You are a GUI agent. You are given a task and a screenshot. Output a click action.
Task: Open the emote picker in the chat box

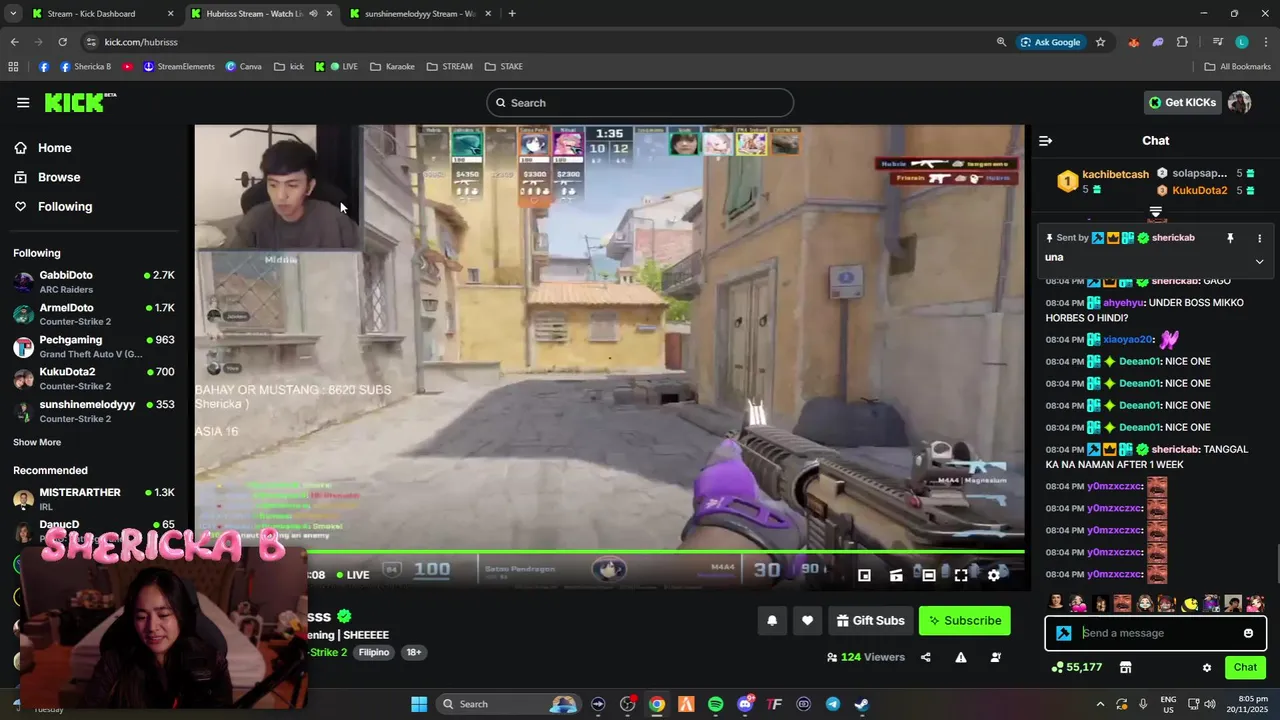click(1248, 633)
